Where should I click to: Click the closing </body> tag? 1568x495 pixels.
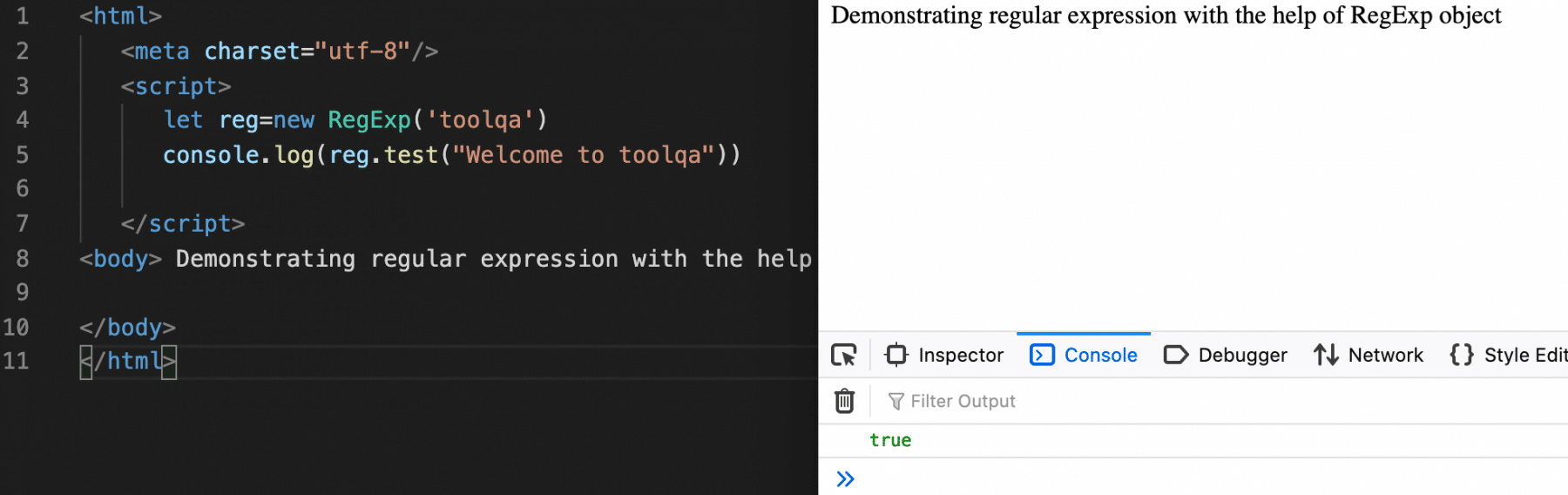coord(128,328)
